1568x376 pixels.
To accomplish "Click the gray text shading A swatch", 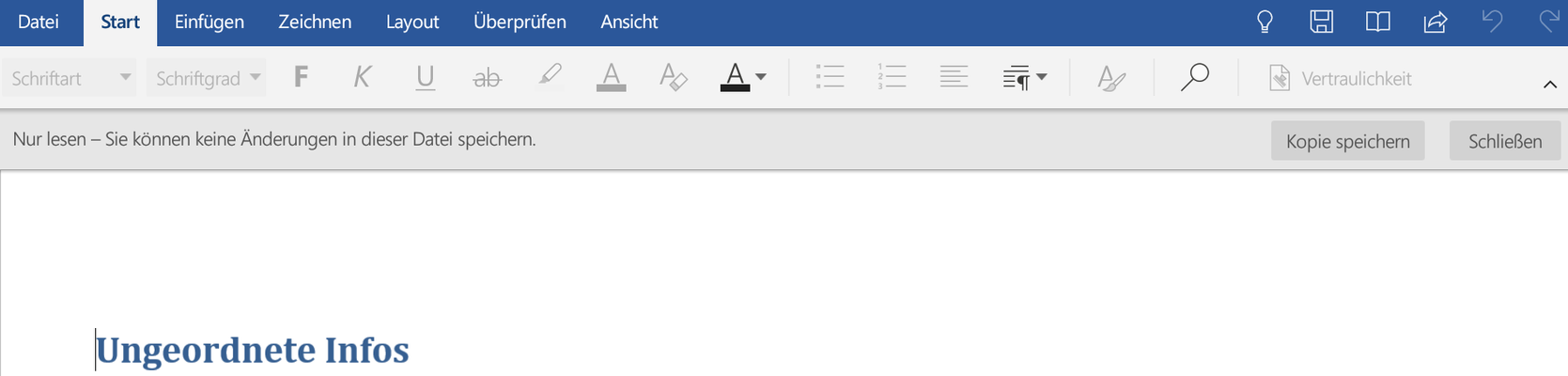I will (611, 78).
